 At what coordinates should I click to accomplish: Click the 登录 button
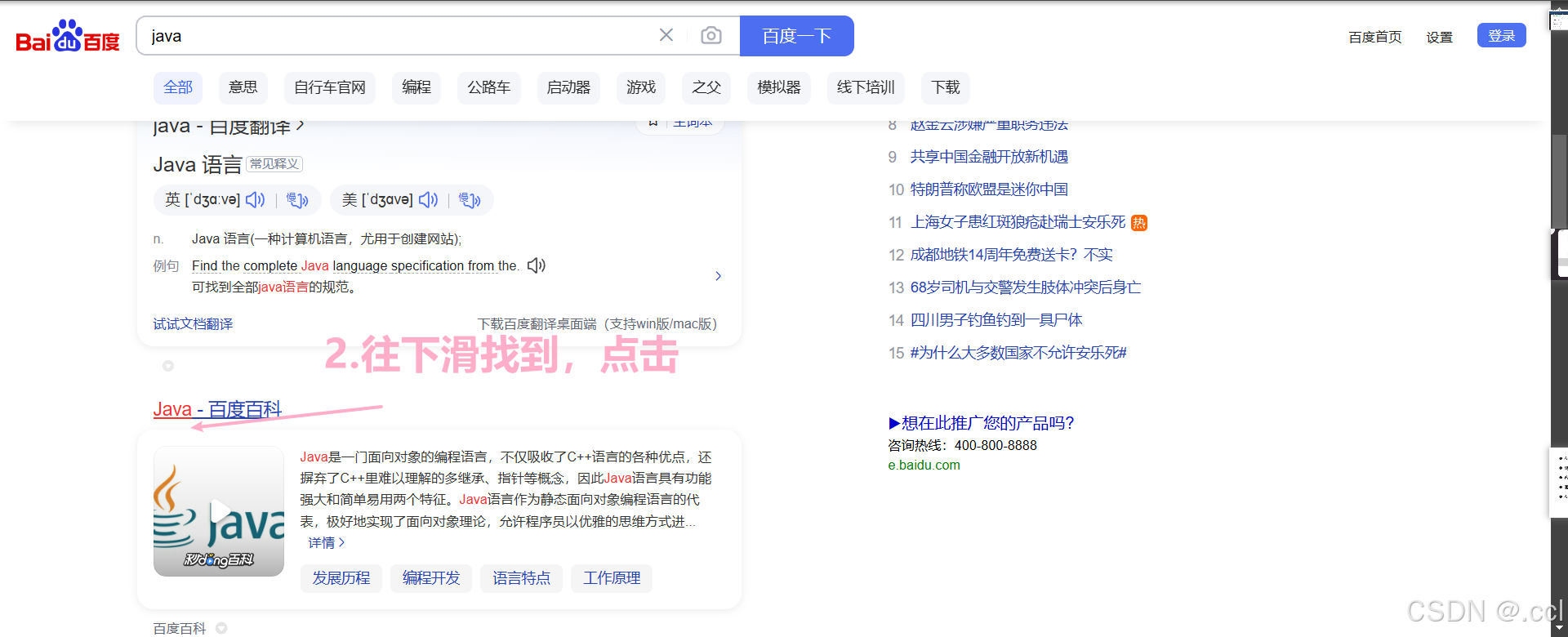pos(1502,35)
